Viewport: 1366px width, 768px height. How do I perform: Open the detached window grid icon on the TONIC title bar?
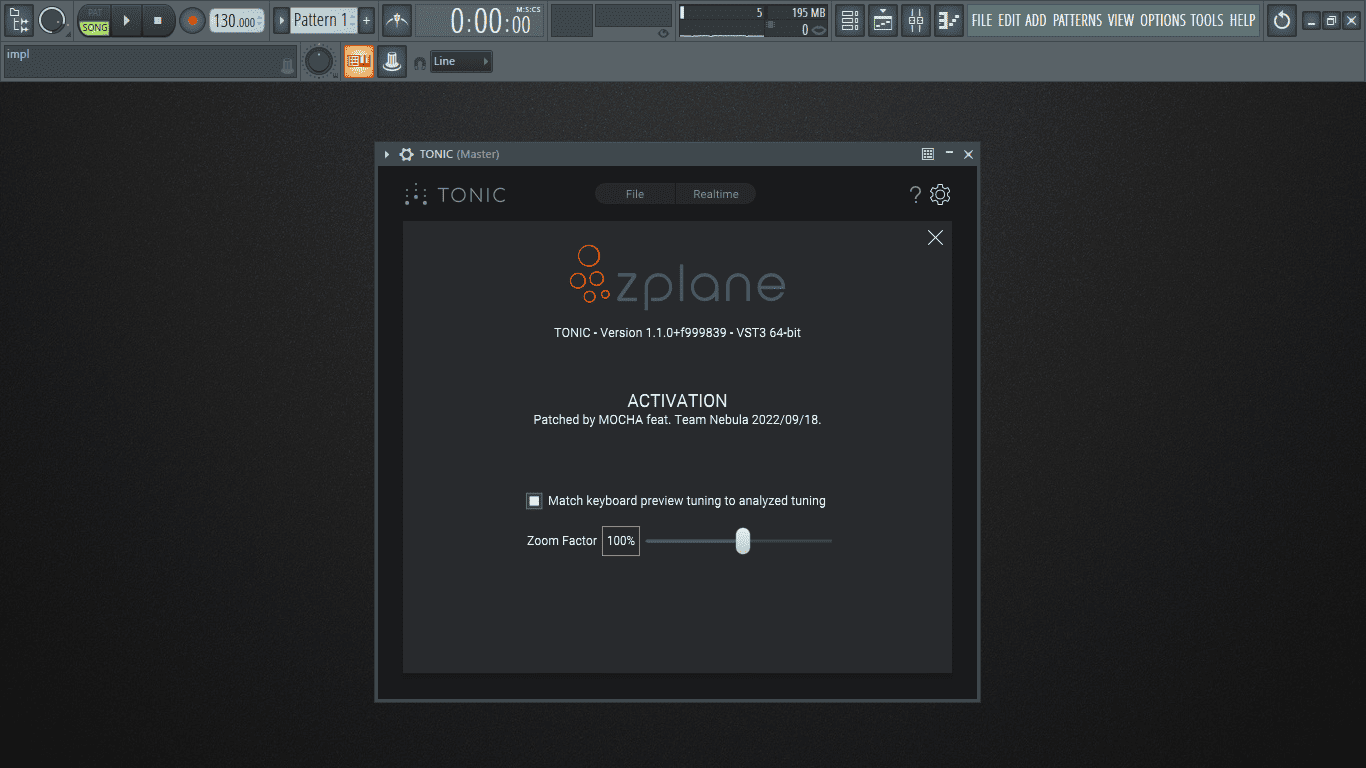928,154
